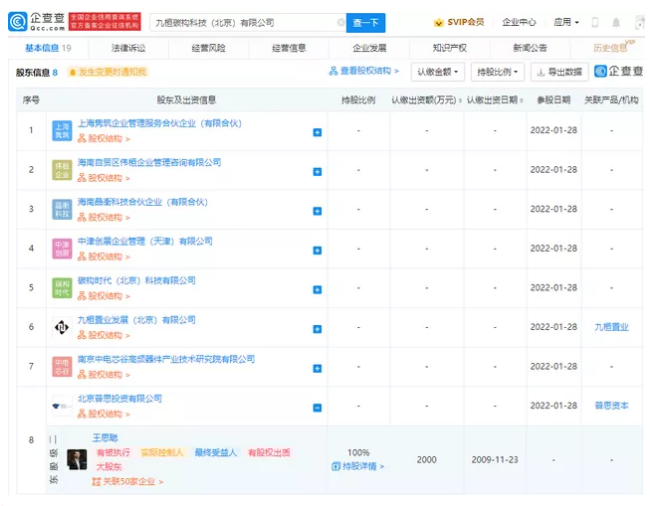Click the 伟恒企业 company logo tile
Viewport: 650px width, 506px height.
point(62,170)
